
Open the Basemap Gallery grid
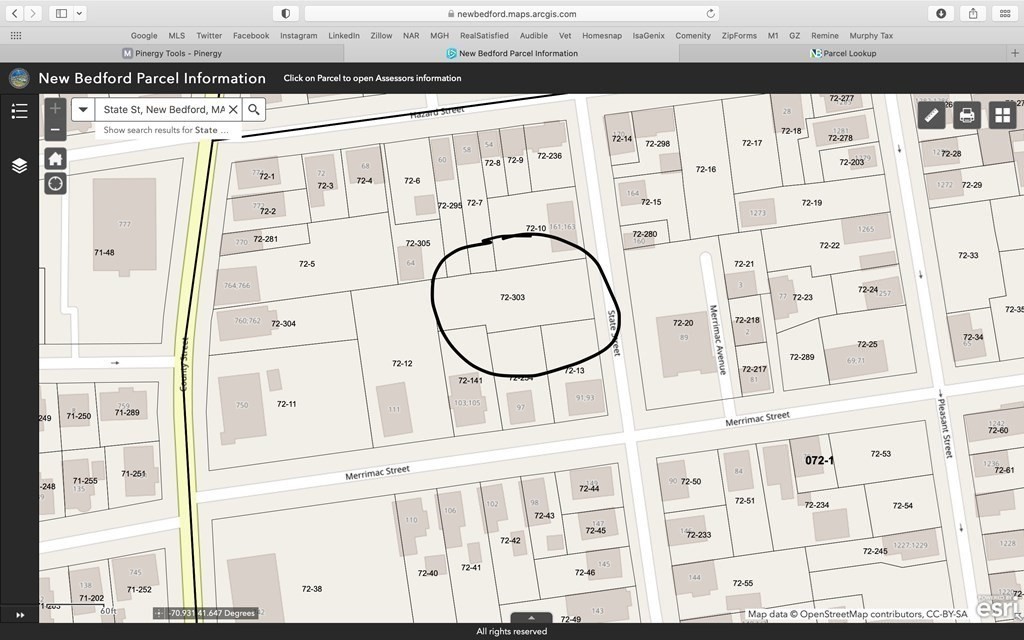point(1001,115)
